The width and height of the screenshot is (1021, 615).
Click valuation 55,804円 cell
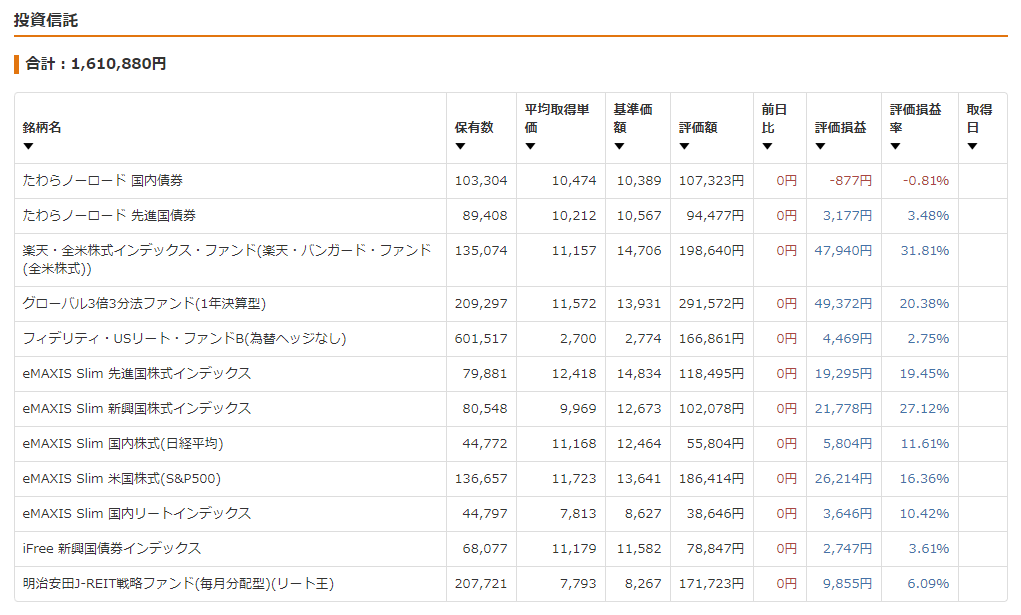[x=716, y=444]
